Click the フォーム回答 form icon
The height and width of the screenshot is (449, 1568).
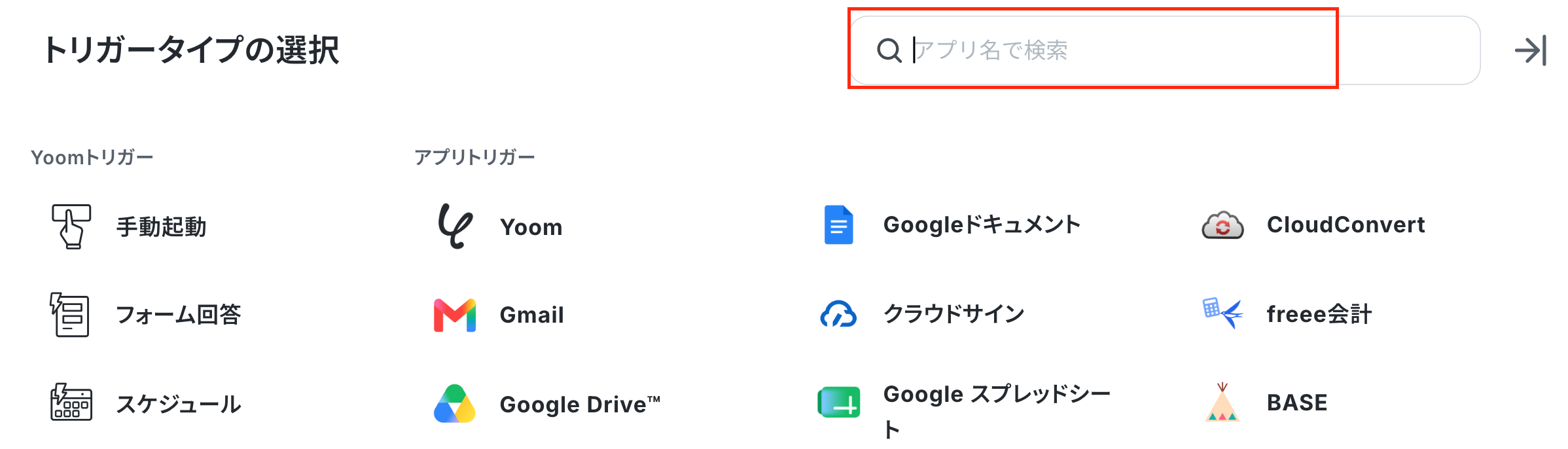(x=70, y=315)
